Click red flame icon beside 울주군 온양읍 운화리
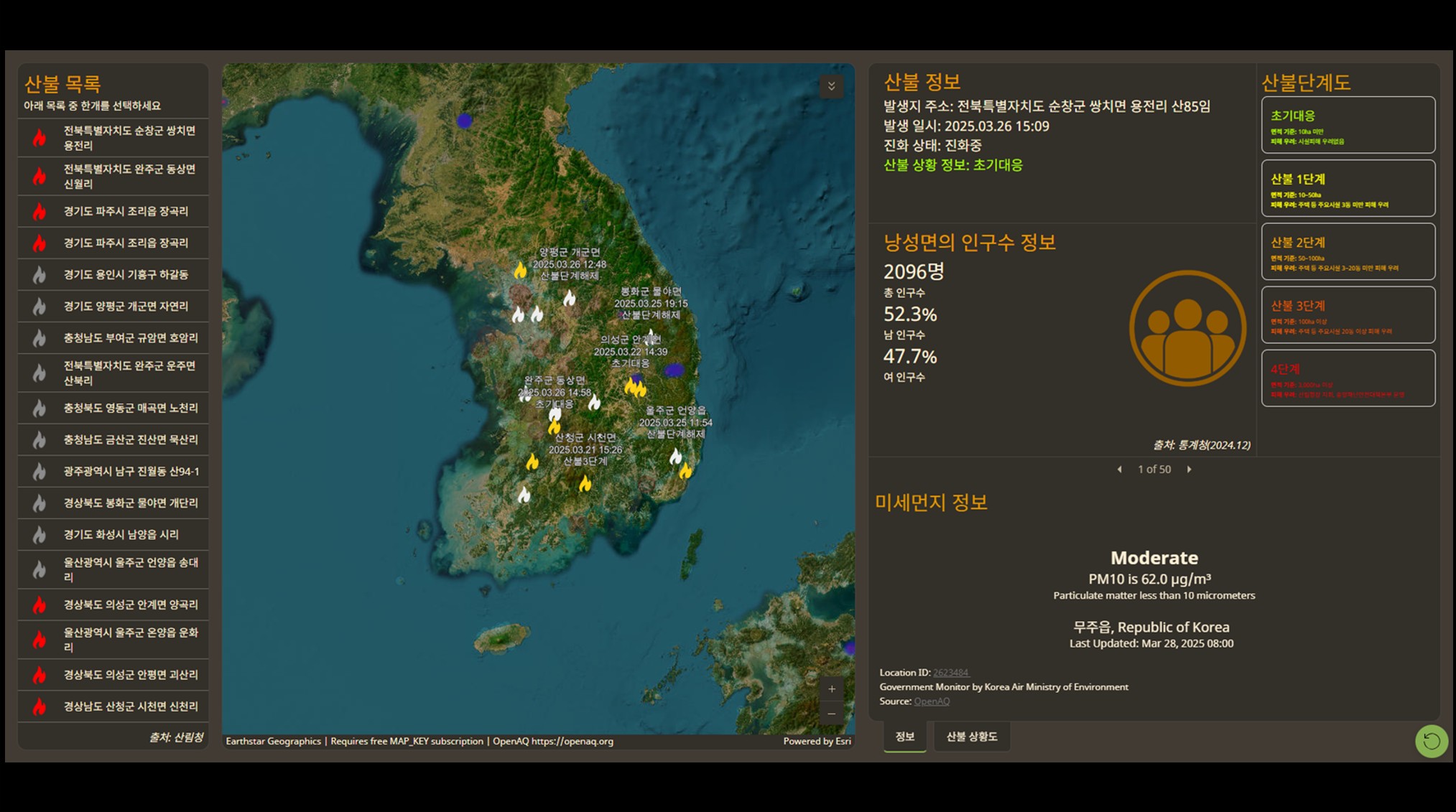Screen dimensions: 1456x812 40,639
